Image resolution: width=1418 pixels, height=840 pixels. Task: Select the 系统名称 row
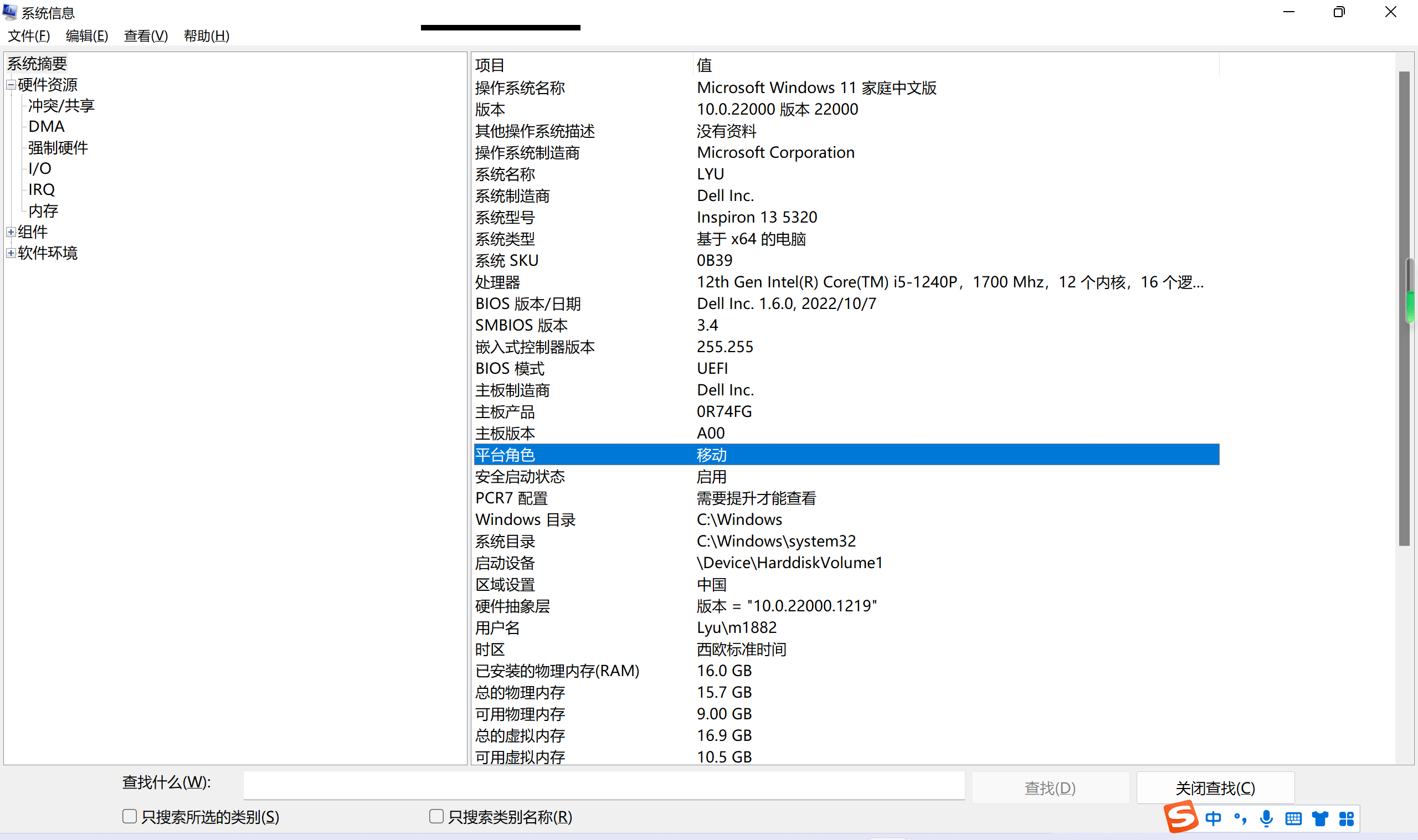pos(846,174)
